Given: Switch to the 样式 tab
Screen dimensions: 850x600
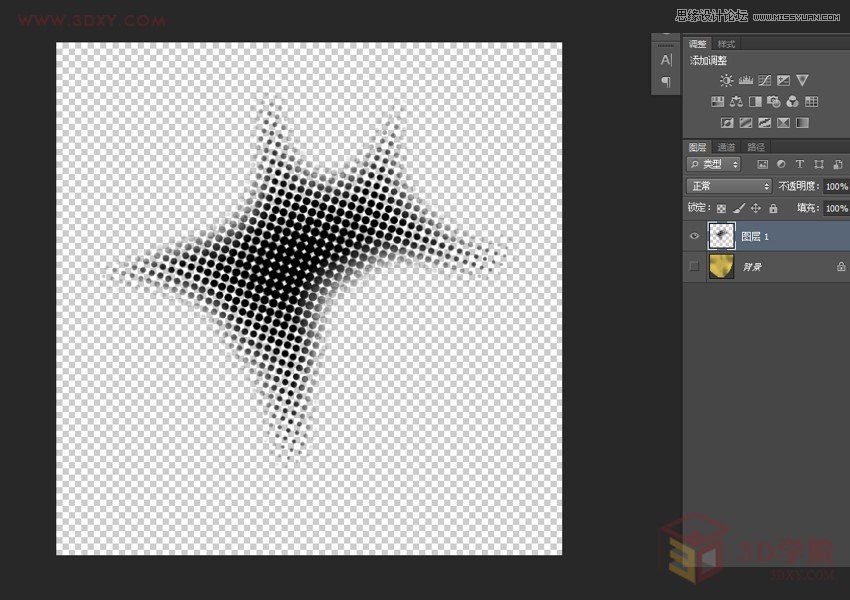Looking at the screenshot, I should (x=726, y=44).
